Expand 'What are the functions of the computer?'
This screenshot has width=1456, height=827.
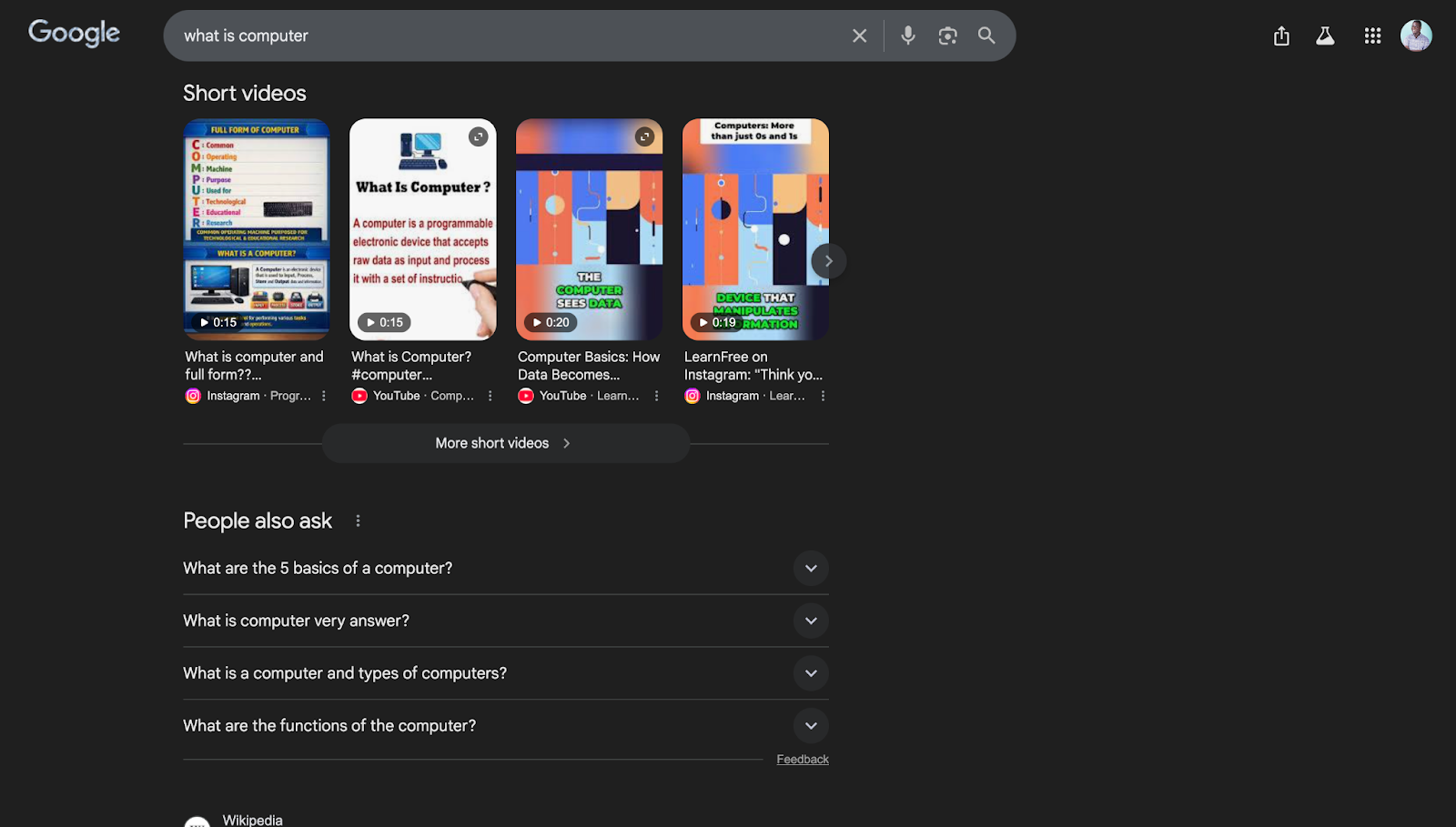click(810, 725)
